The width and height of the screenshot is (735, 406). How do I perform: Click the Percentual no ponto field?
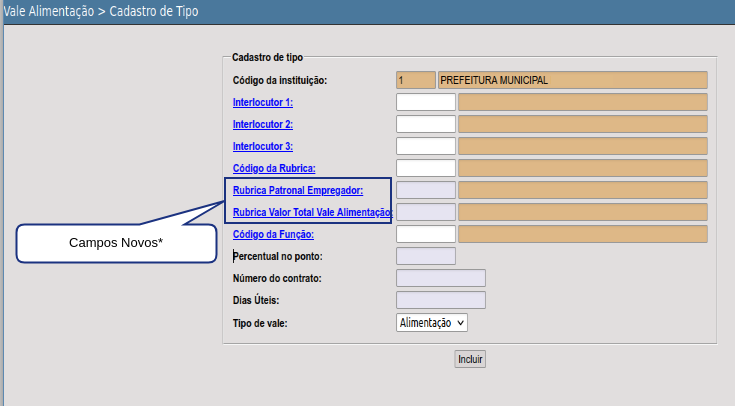click(426, 256)
